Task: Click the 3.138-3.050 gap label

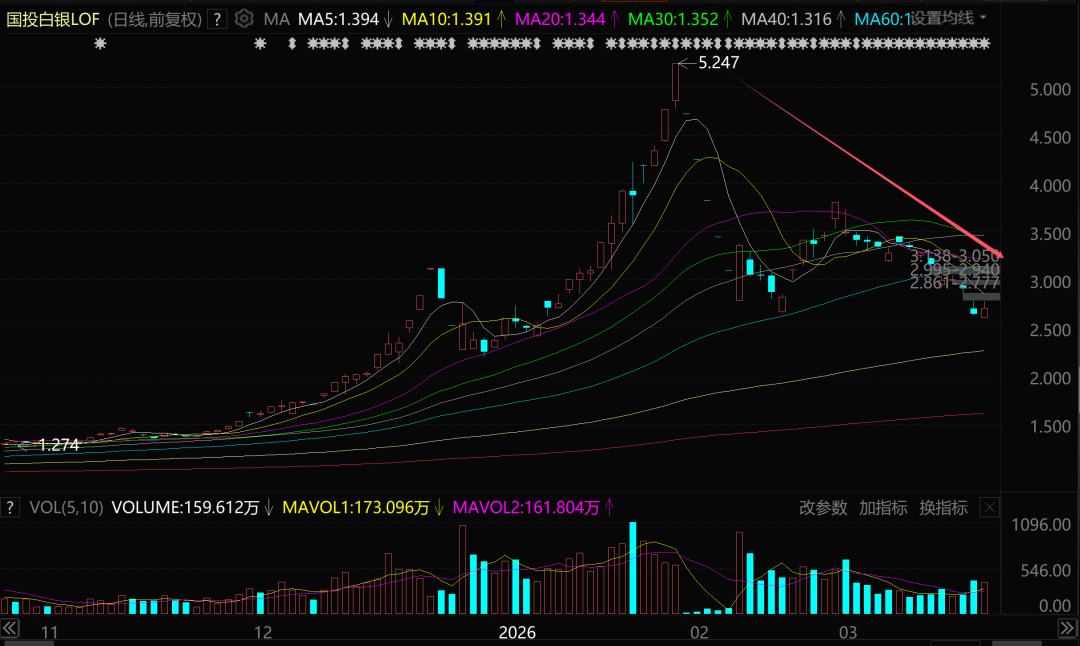Action: coord(955,256)
